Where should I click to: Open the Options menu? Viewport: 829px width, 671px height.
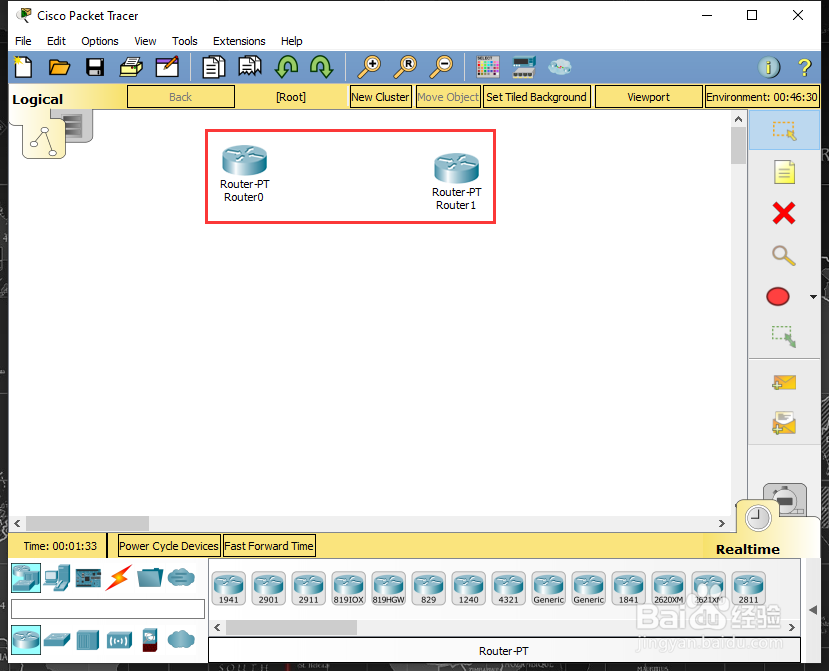(99, 41)
